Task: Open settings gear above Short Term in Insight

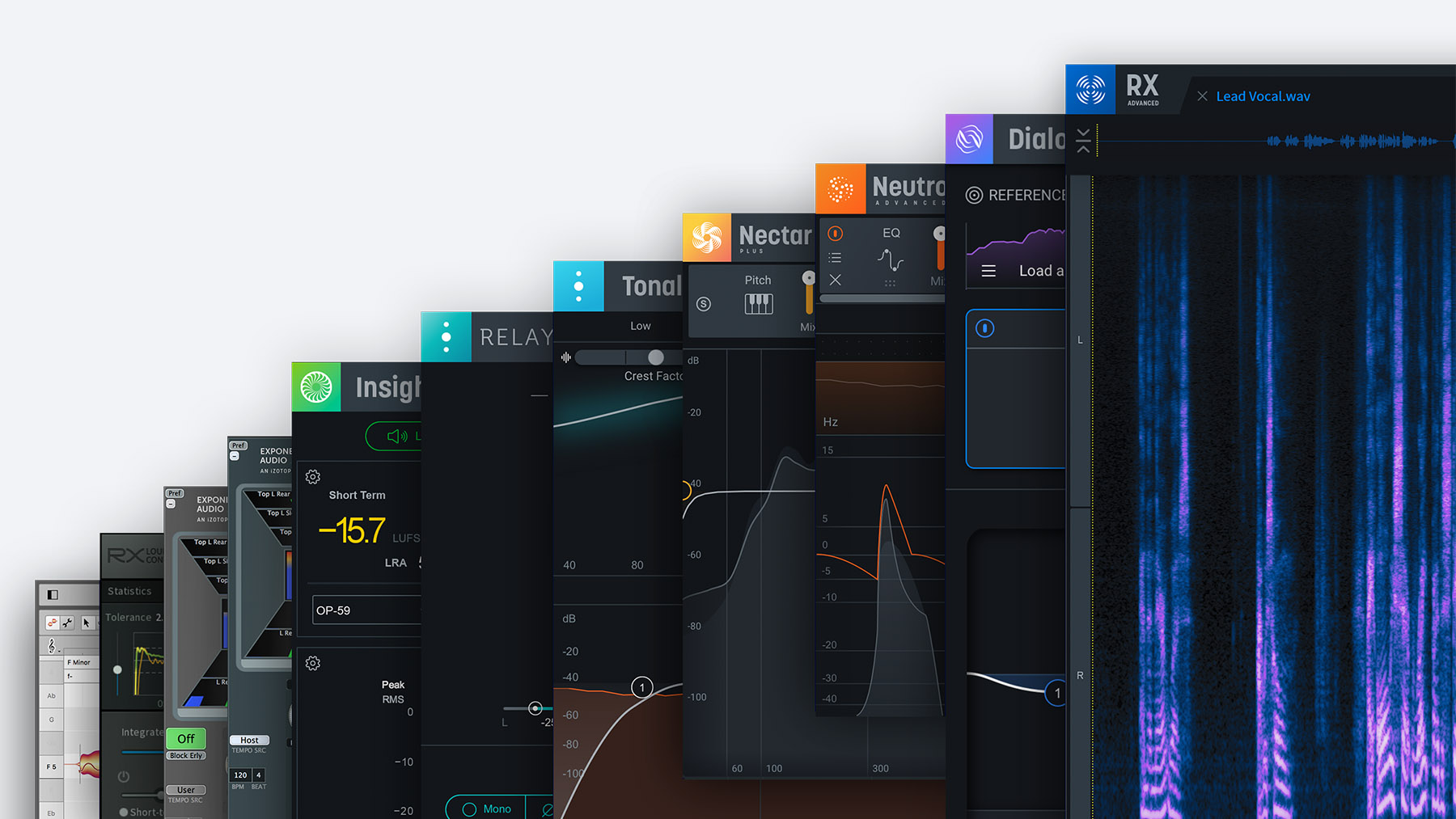Action: pos(313,477)
